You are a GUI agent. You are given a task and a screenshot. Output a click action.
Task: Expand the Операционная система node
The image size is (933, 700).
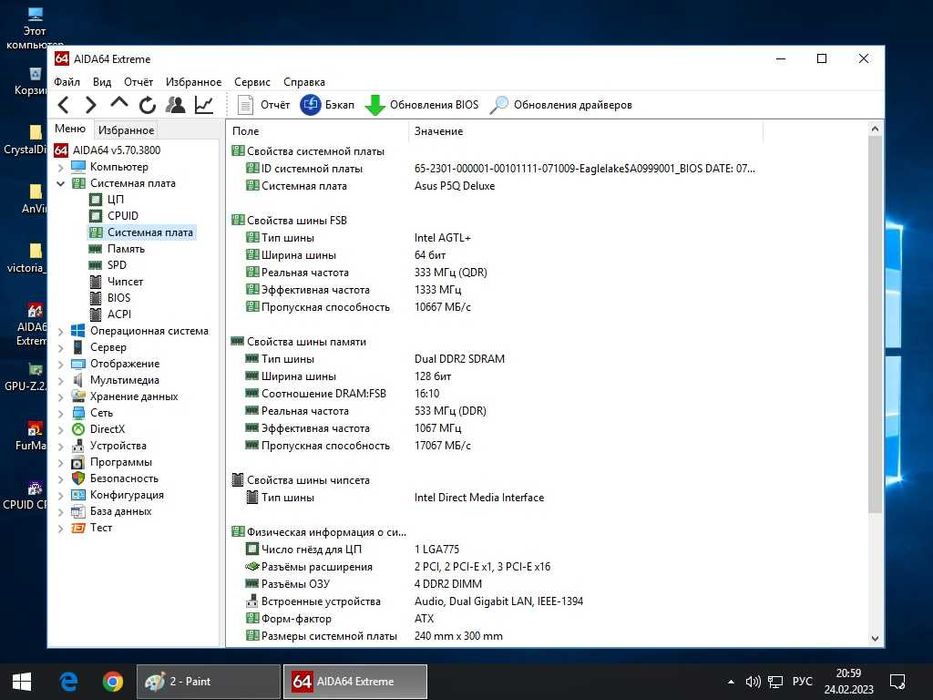coord(60,332)
